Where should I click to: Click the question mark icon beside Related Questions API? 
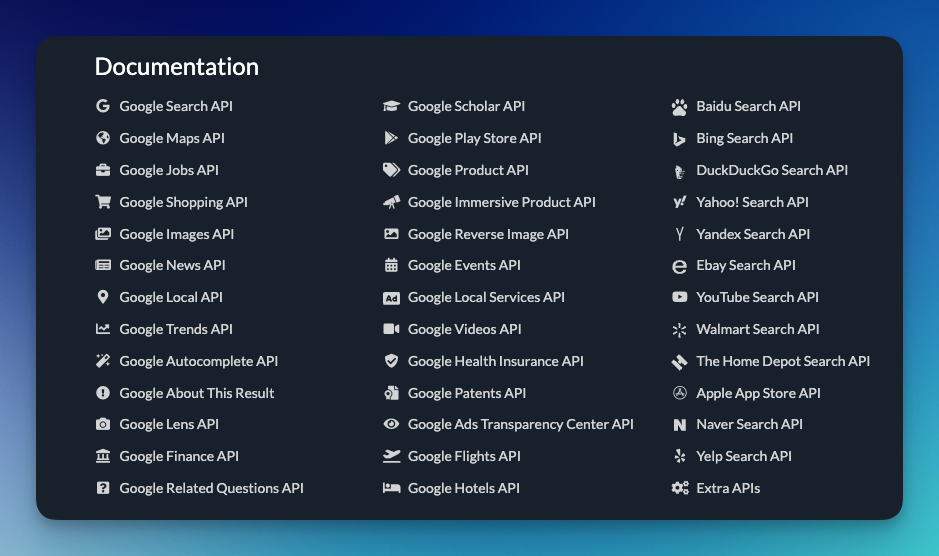point(103,488)
